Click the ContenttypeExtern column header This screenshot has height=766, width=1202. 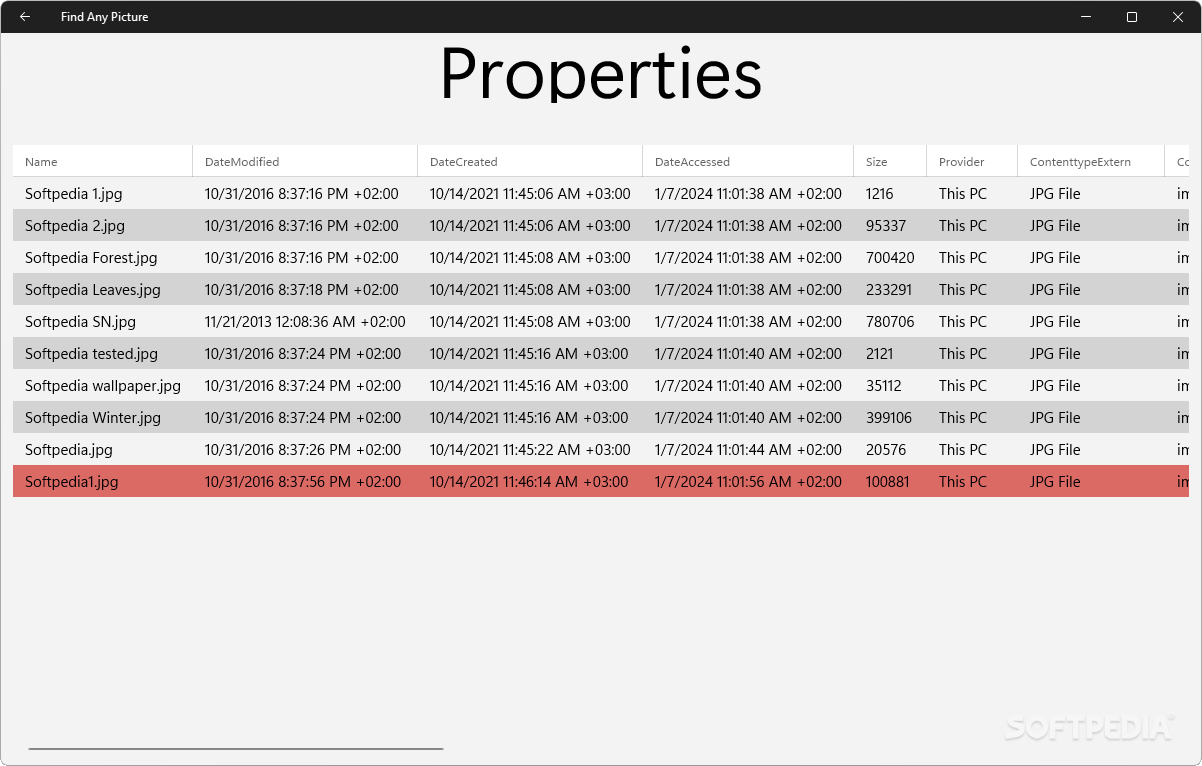click(x=1091, y=161)
